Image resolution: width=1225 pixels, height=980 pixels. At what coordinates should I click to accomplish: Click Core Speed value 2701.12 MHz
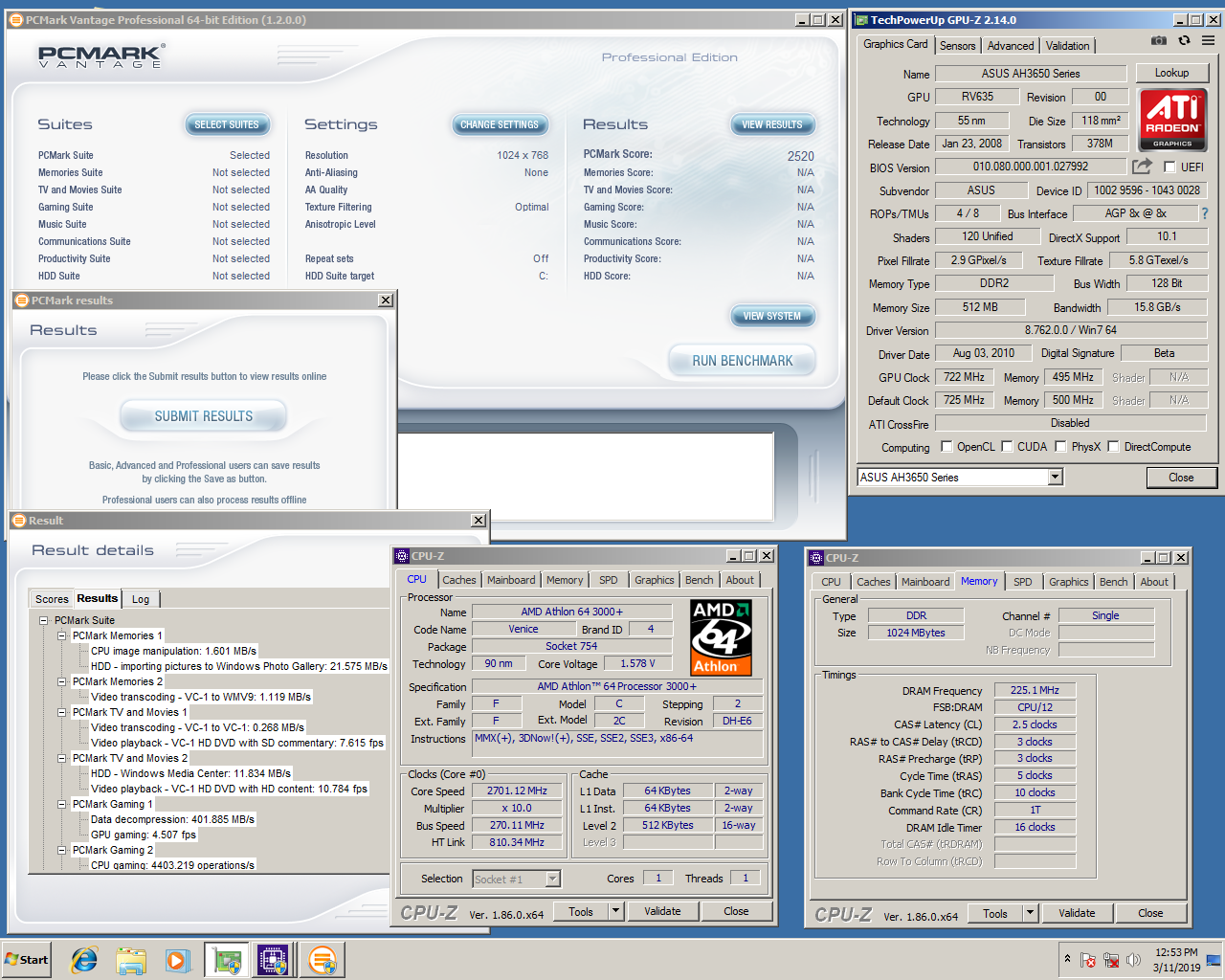pyautogui.click(x=517, y=791)
